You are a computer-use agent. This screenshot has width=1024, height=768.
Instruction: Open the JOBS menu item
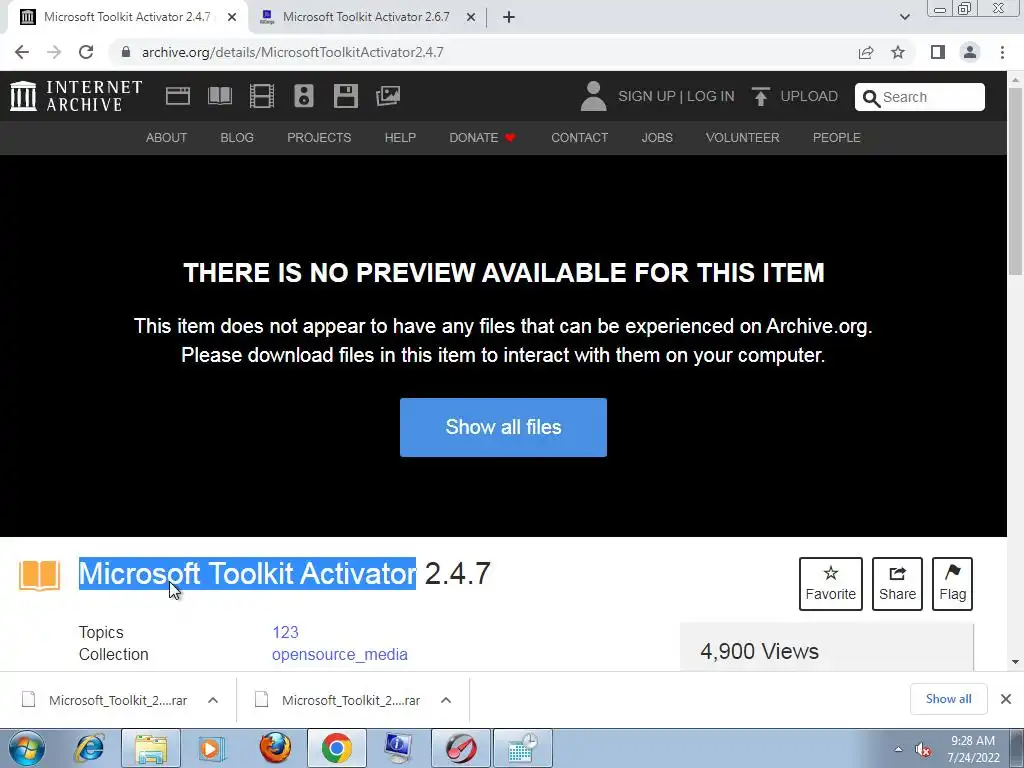pos(656,138)
